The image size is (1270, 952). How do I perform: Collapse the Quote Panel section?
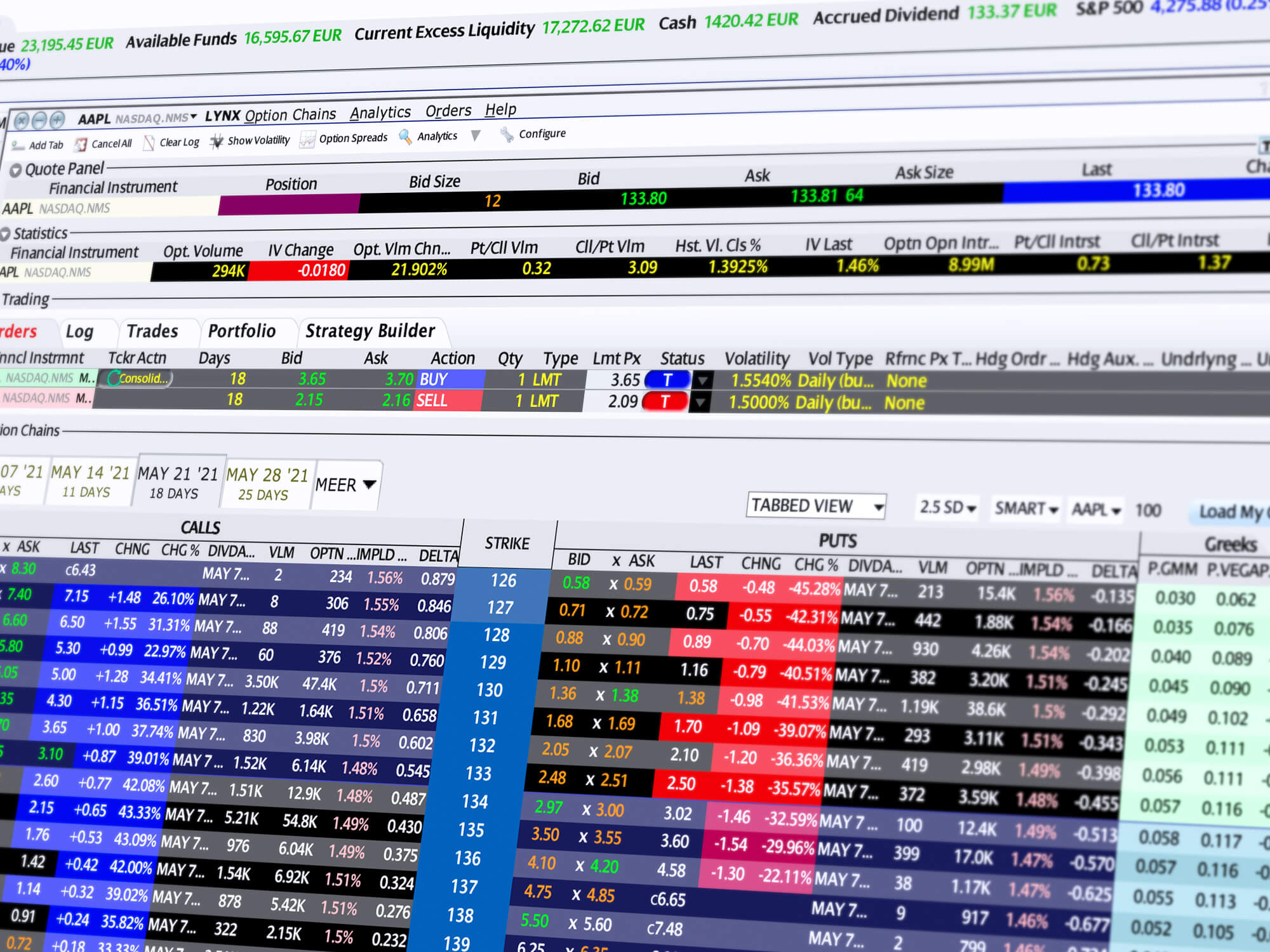coord(15,170)
